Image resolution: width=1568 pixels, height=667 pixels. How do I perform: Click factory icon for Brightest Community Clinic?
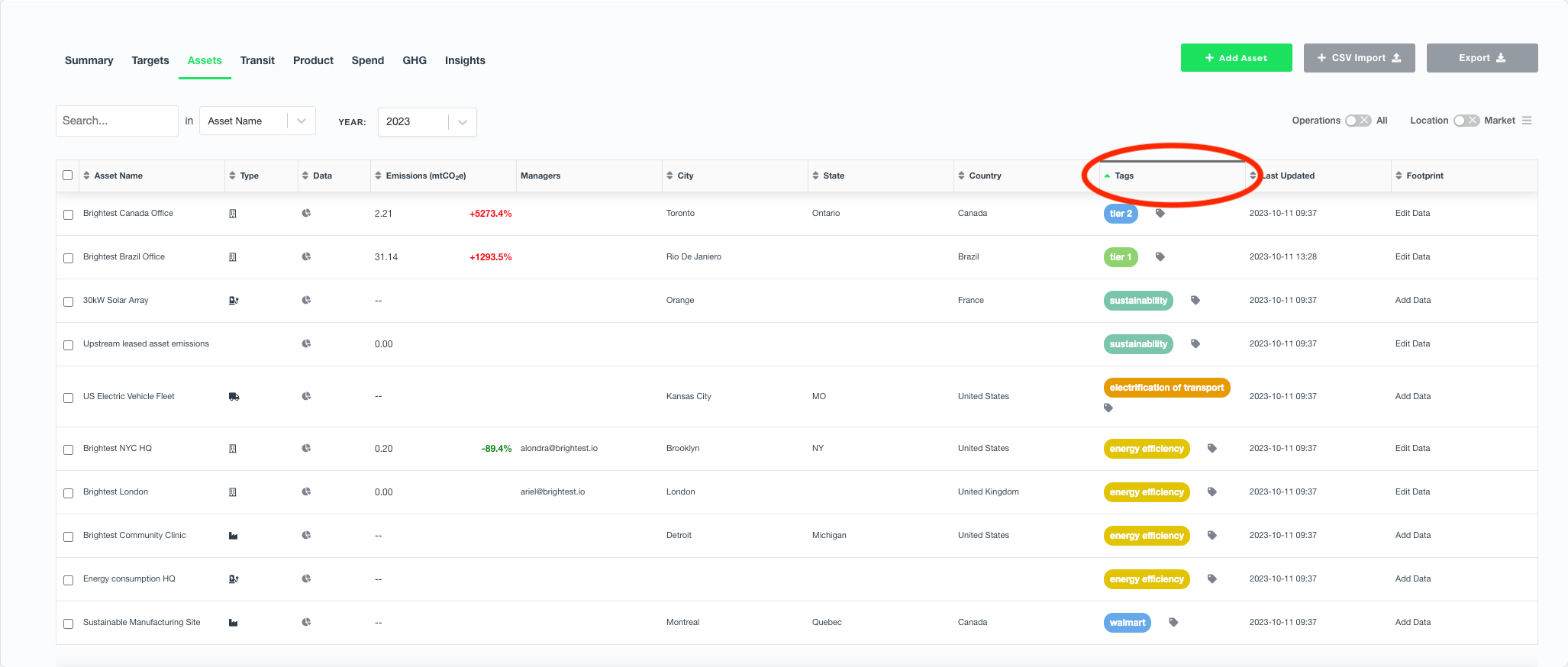234,536
